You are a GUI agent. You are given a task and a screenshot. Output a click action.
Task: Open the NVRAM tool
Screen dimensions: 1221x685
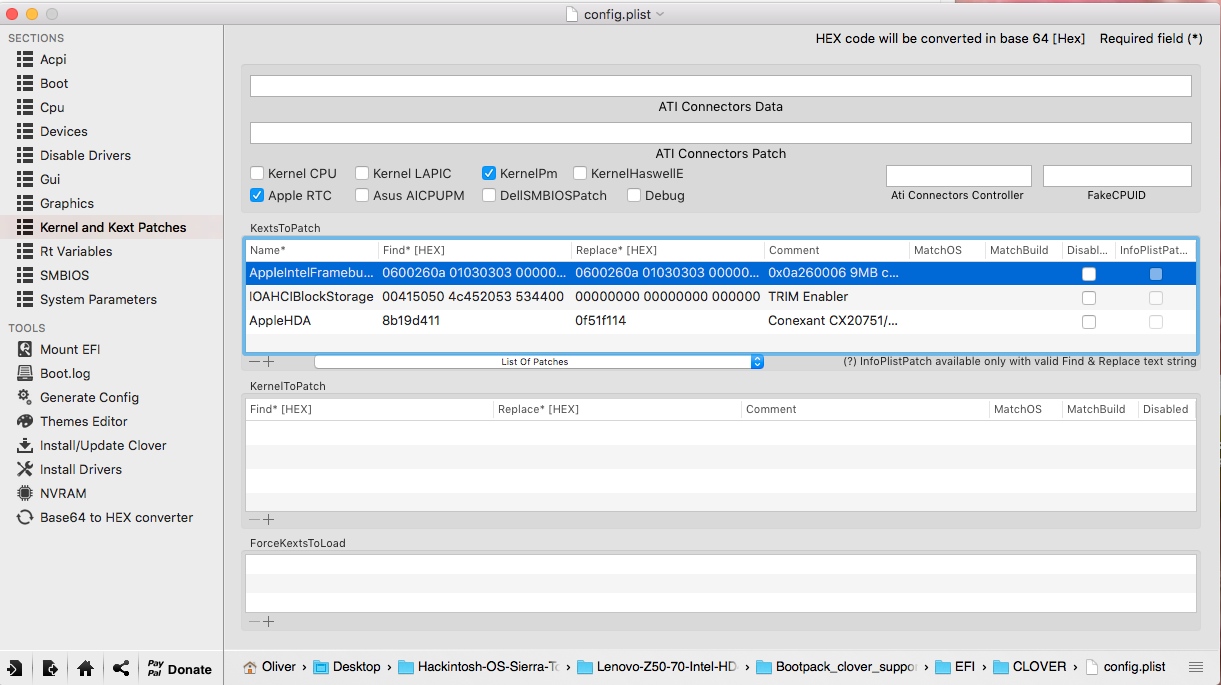tap(63, 493)
